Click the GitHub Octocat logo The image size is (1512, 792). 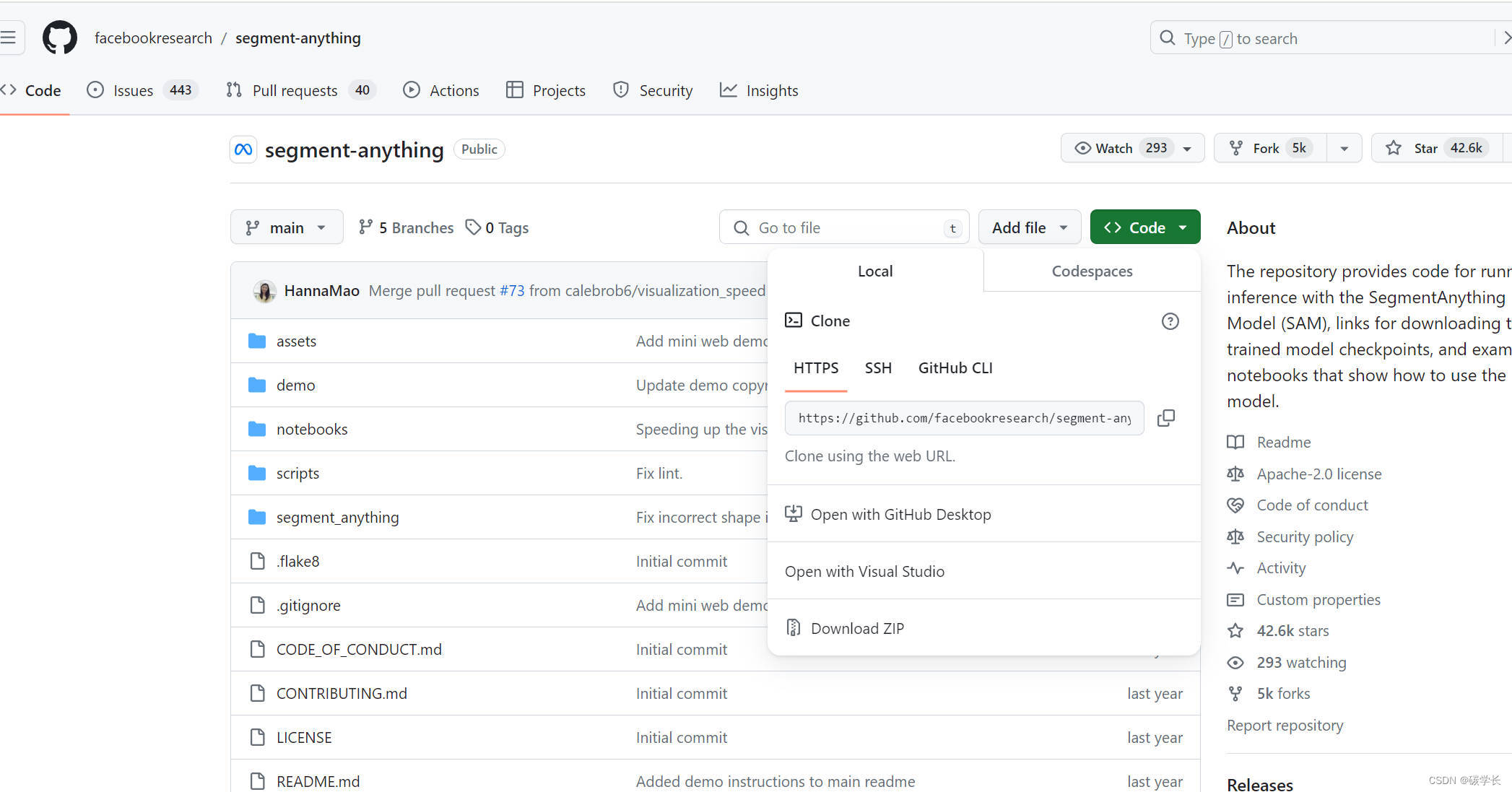[59, 38]
